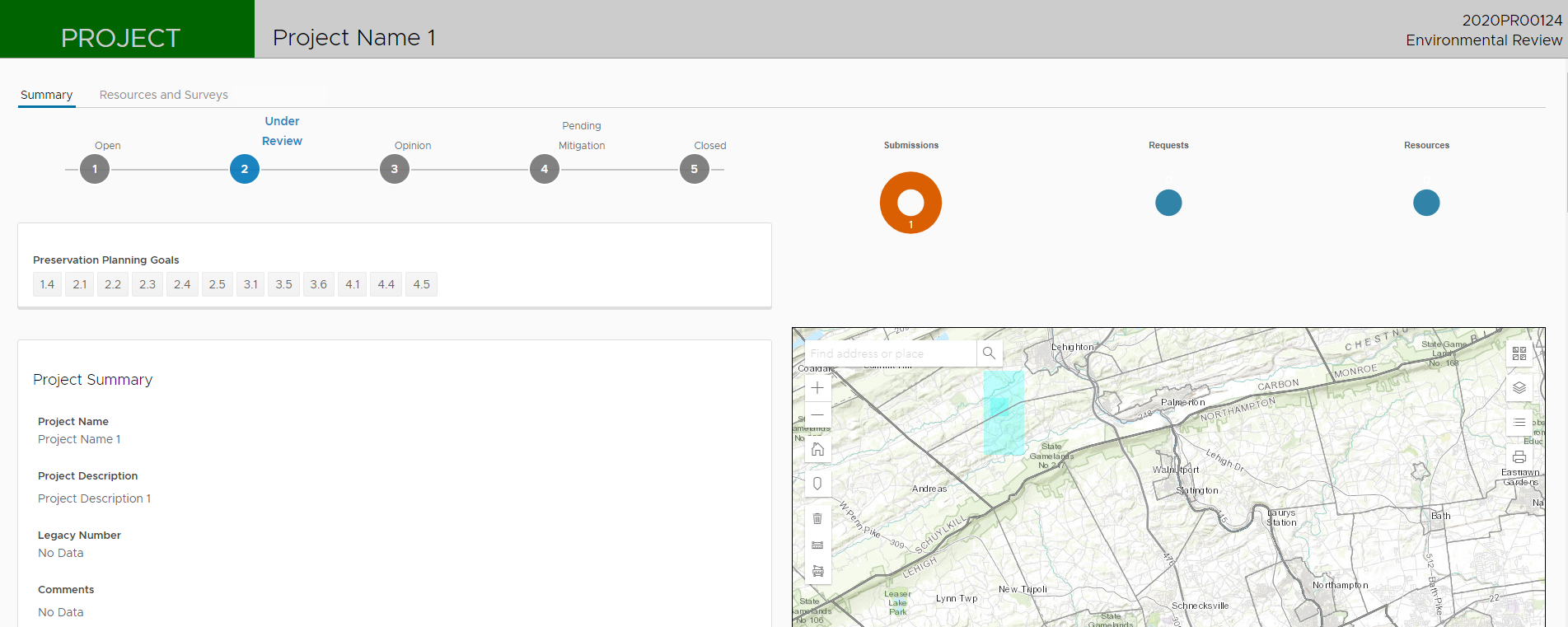Reset map to home extent

coord(817,449)
